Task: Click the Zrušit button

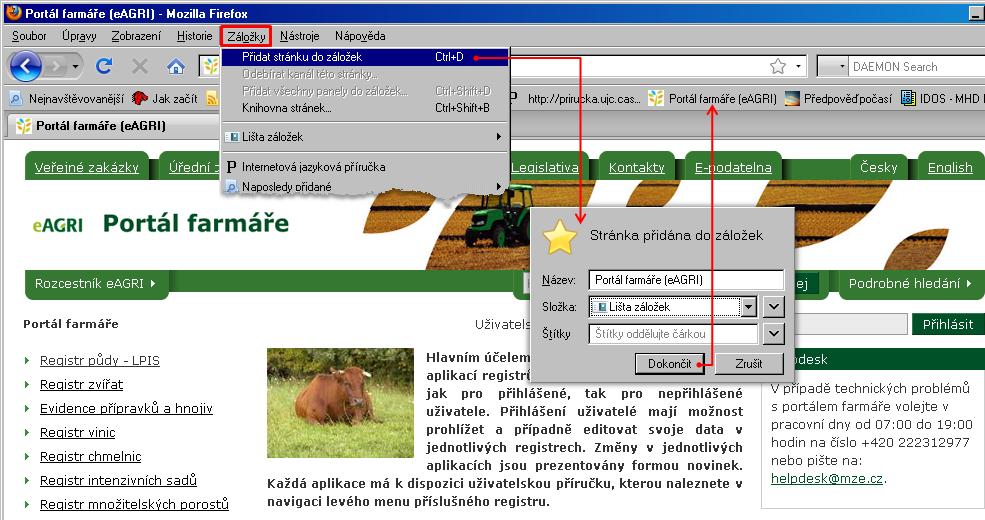Action: tap(749, 364)
